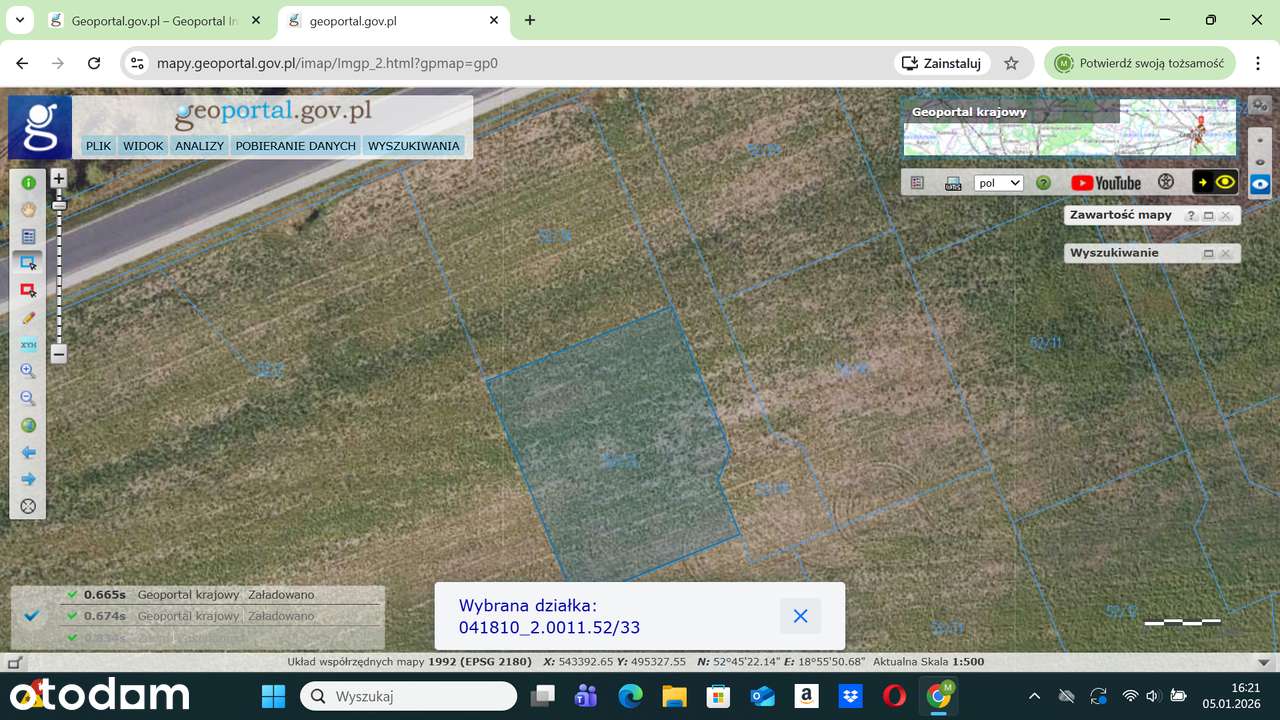The width and height of the screenshot is (1280, 720).
Task: Open the POBIERANIE DANYCH menu
Action: click(x=296, y=146)
